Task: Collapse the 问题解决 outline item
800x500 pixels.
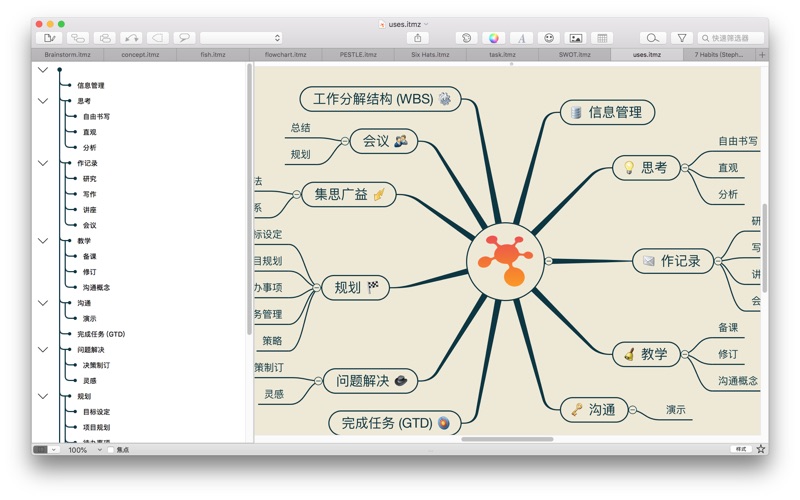Action: tap(43, 349)
